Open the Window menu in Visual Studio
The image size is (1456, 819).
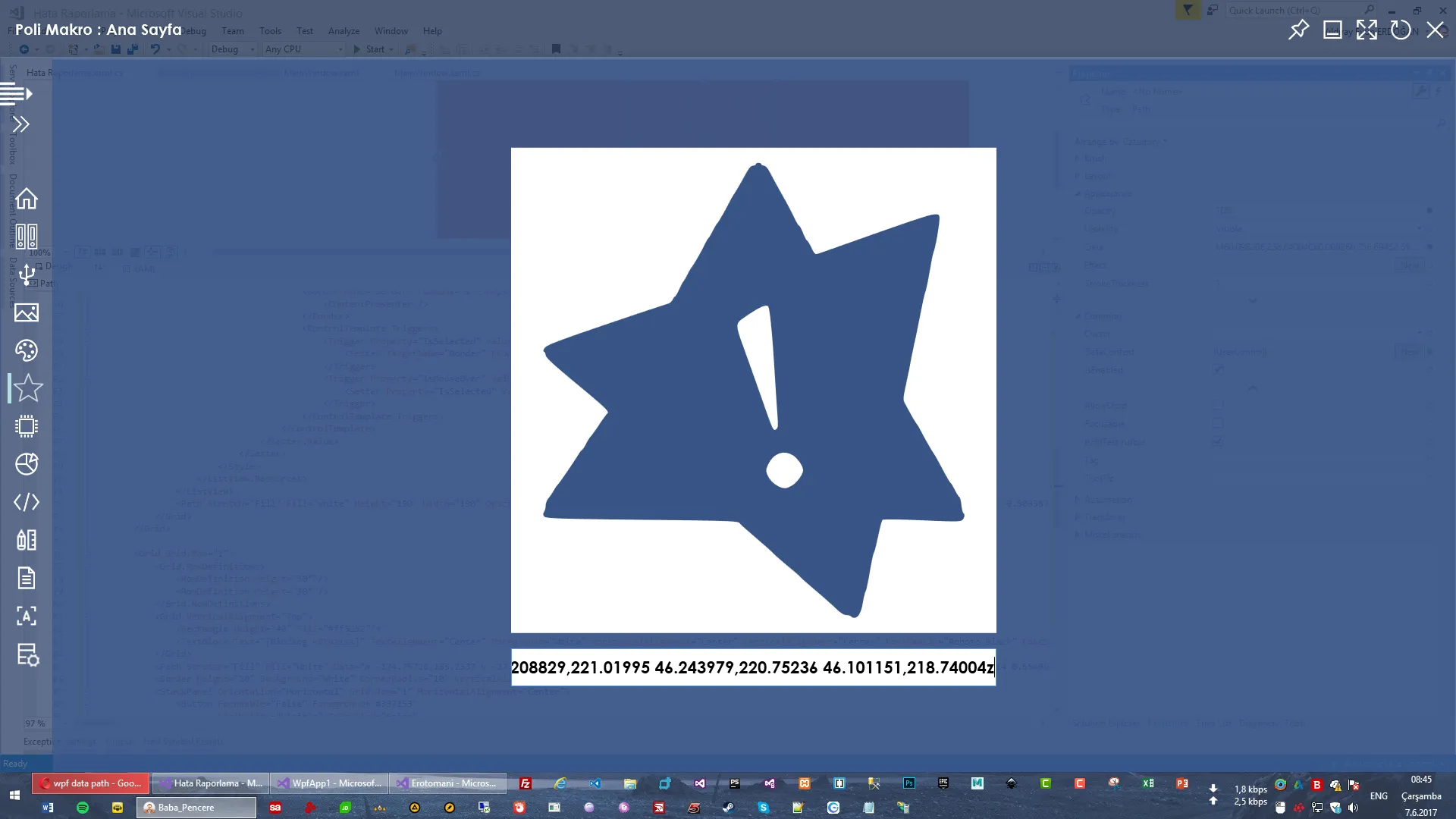pos(391,31)
